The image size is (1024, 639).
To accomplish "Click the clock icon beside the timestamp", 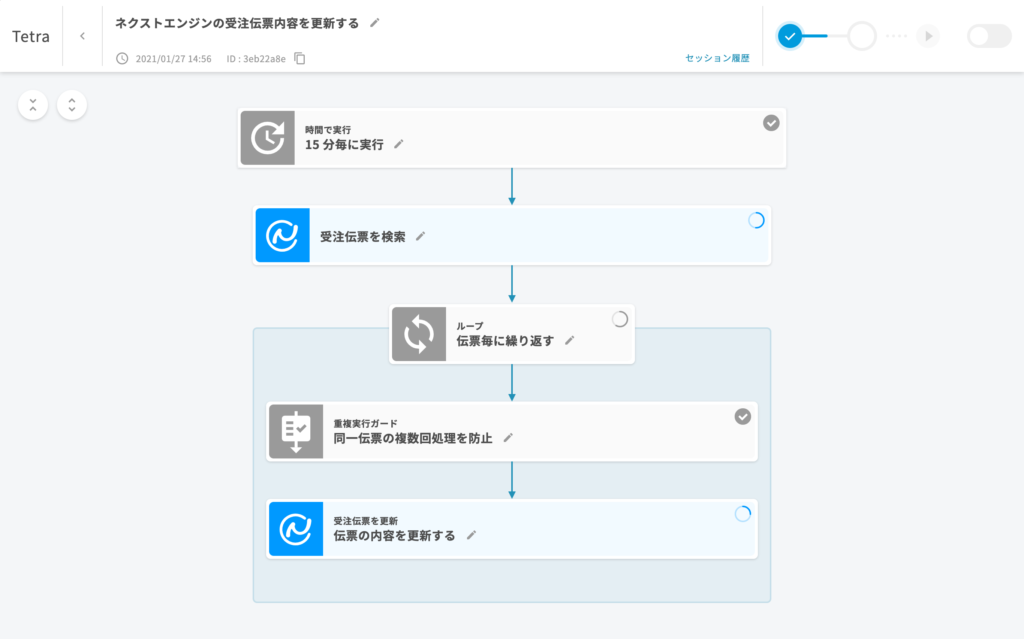I will [122, 58].
